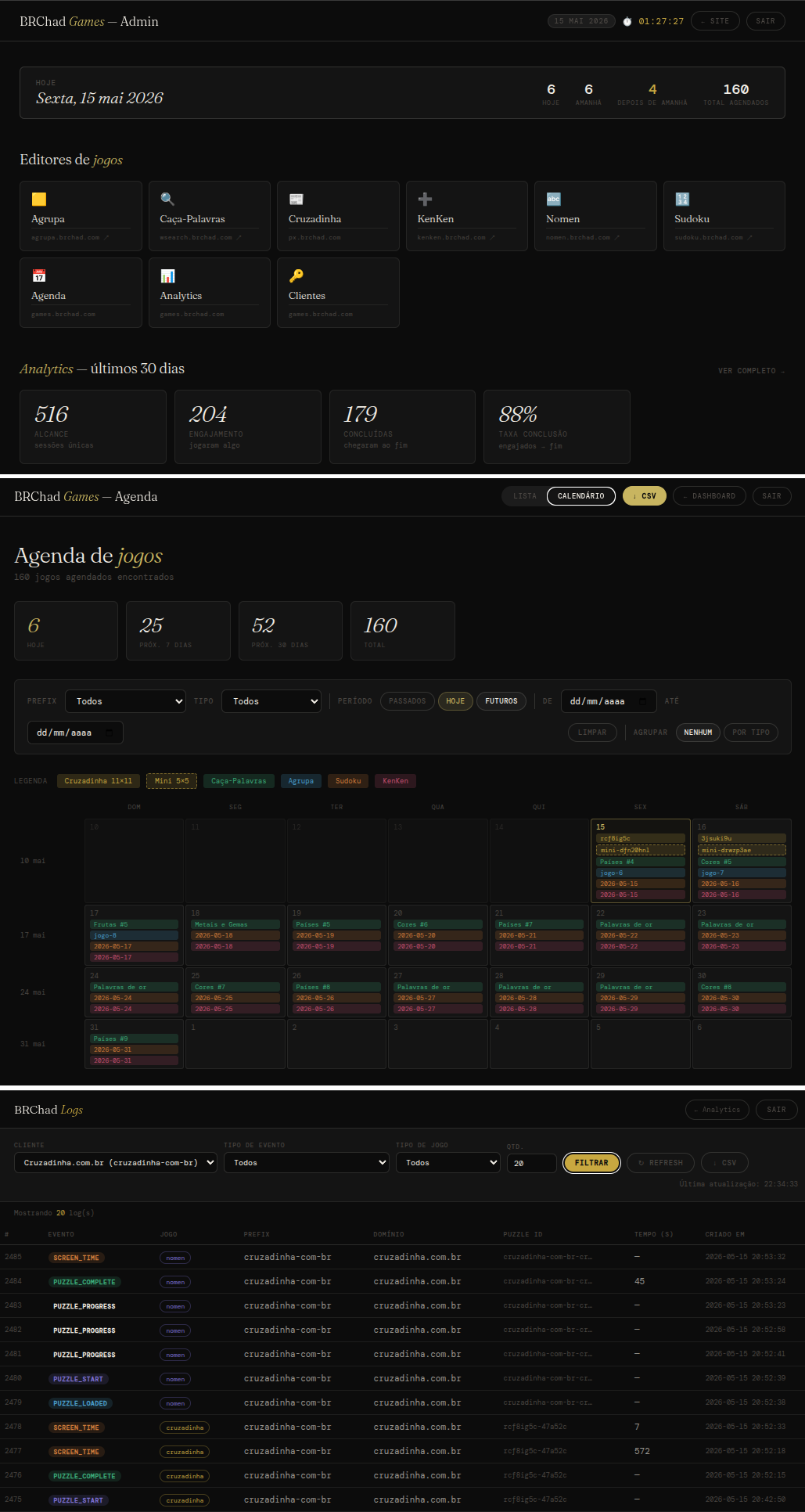805x1512 pixels.
Task: Click the Sudoku numbers icon
Action: click(x=682, y=199)
